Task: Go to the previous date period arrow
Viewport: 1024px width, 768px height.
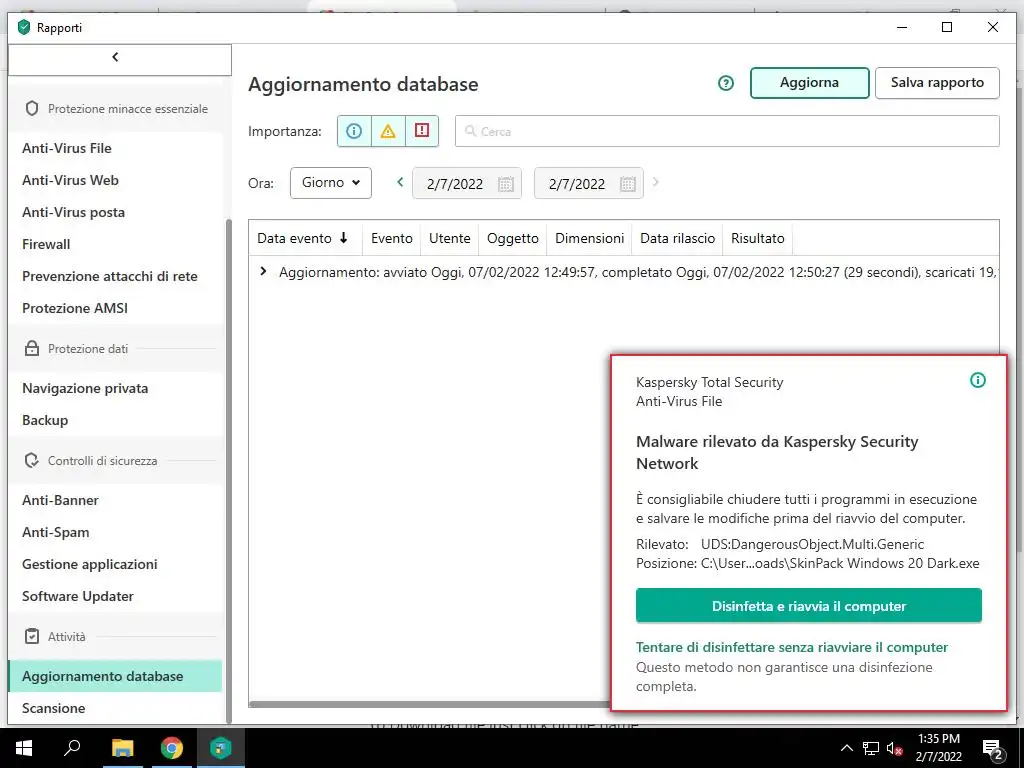Action: click(400, 182)
